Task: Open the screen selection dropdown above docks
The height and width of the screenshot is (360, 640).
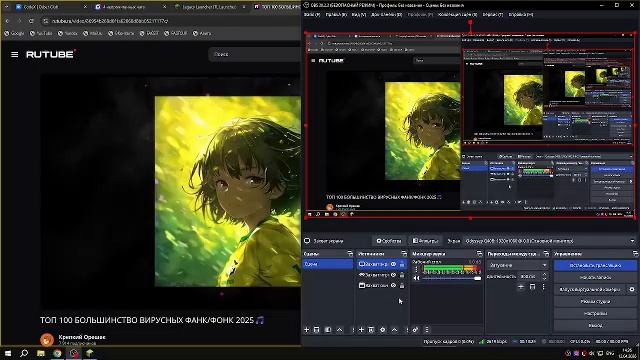Action: (549, 241)
